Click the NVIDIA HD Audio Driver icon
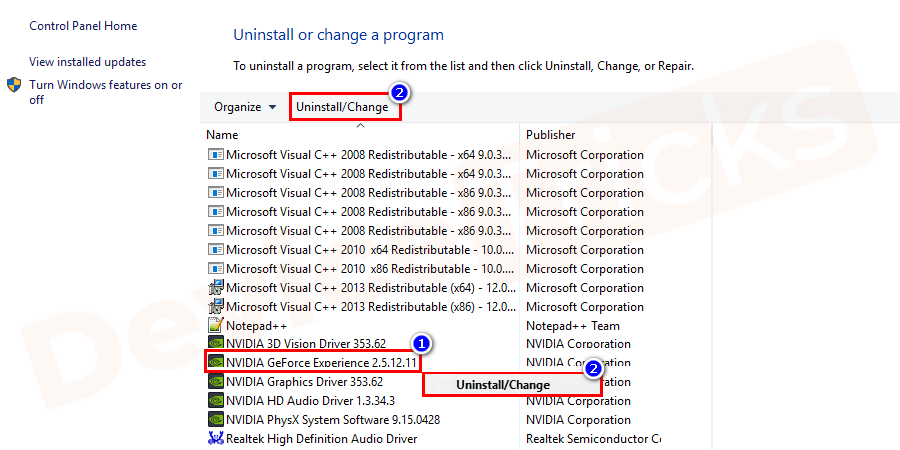 click(x=216, y=401)
